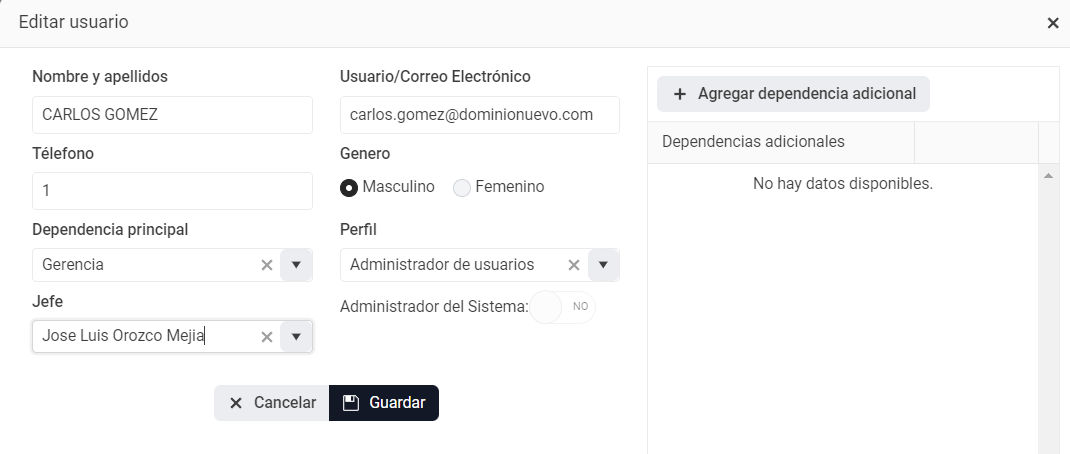Image resolution: width=1070 pixels, height=454 pixels.
Task: Clear the Jefe field value
Action: tap(267, 337)
